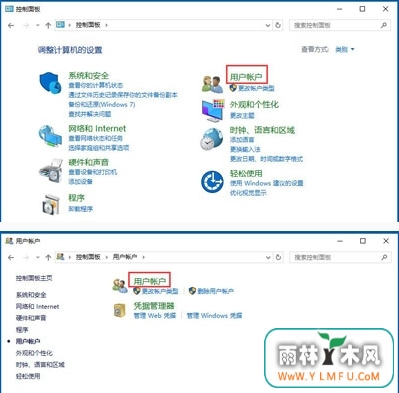The image size is (399, 393).
Task: Select 轻松使用 in lower window sidebar
Action: pyautogui.click(x=28, y=376)
